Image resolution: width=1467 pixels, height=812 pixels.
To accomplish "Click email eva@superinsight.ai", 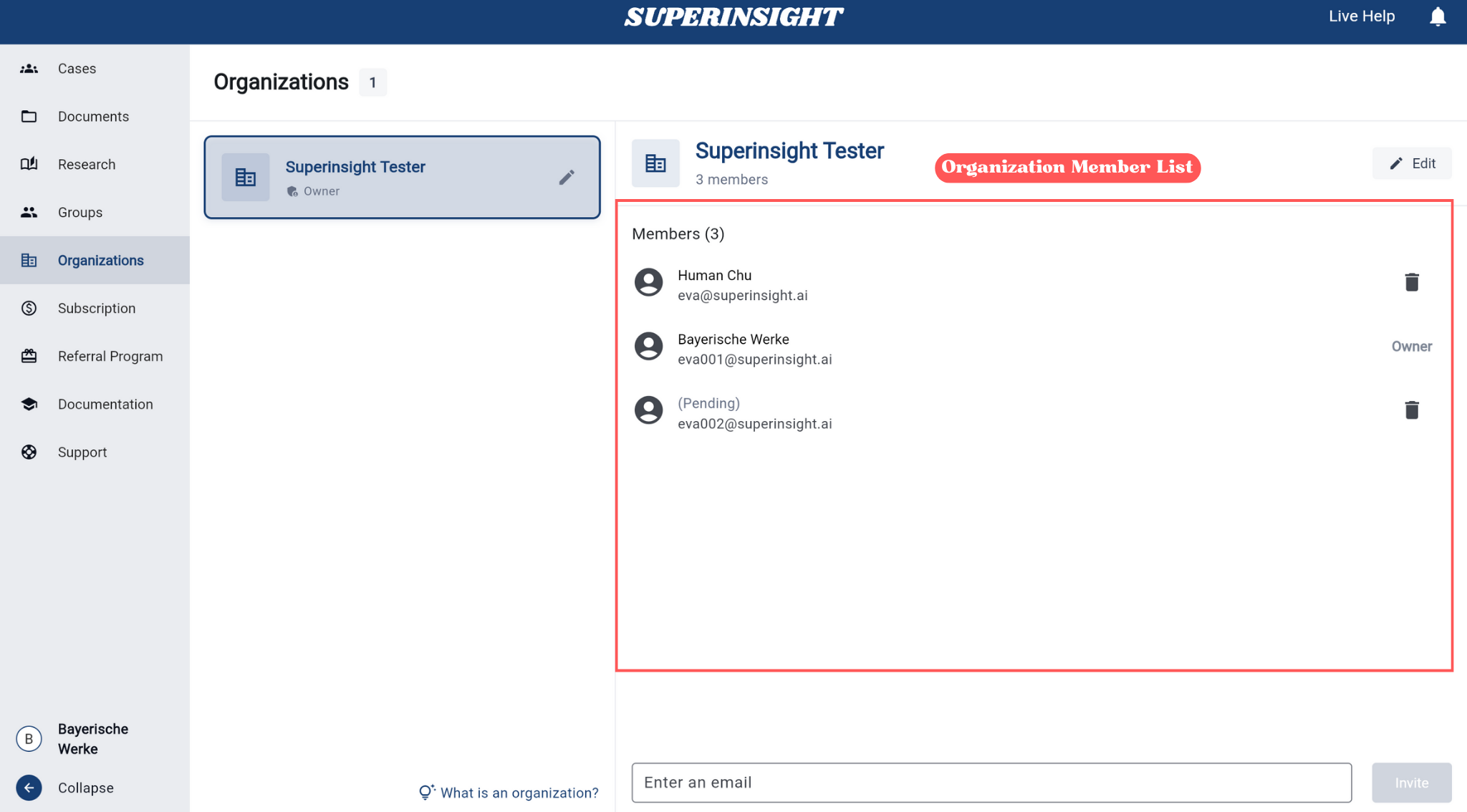I will (x=742, y=296).
